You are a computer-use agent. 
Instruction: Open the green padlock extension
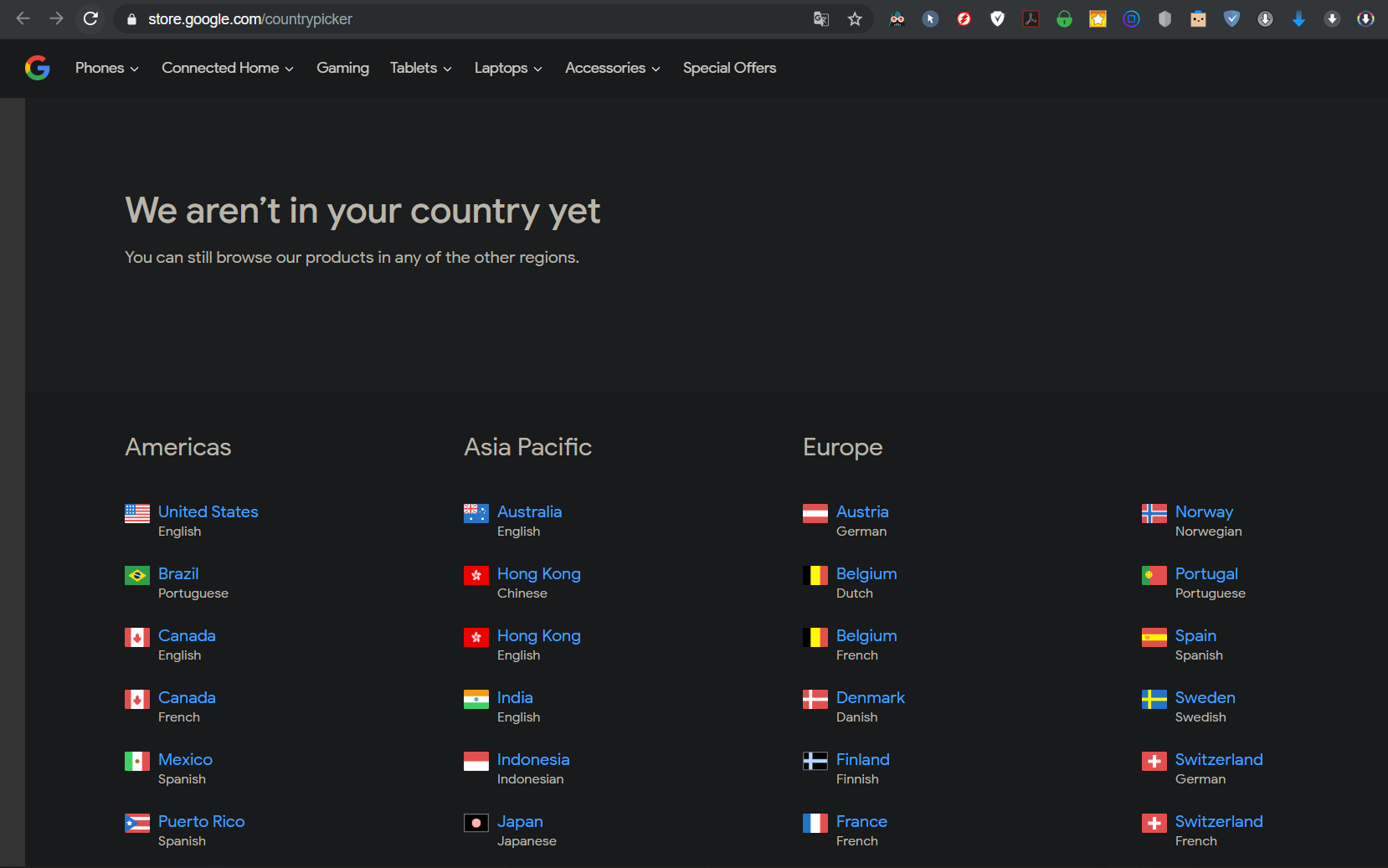tap(1064, 19)
